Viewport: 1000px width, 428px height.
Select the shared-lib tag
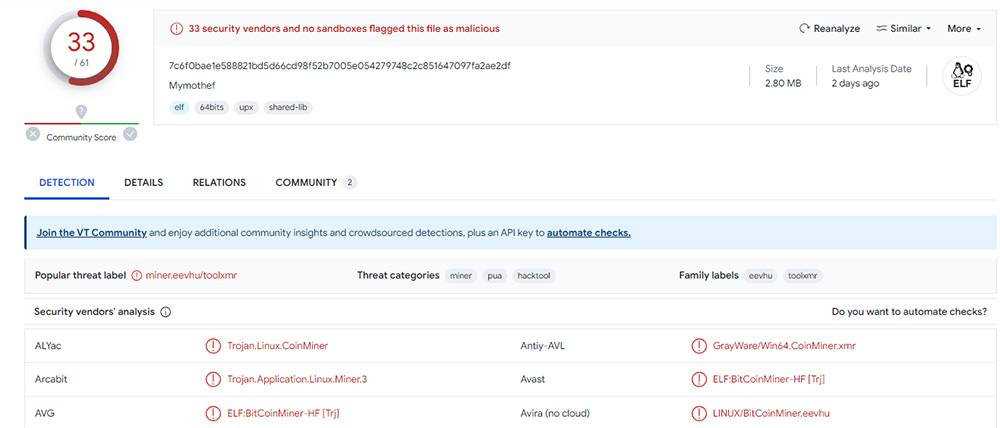coord(288,108)
